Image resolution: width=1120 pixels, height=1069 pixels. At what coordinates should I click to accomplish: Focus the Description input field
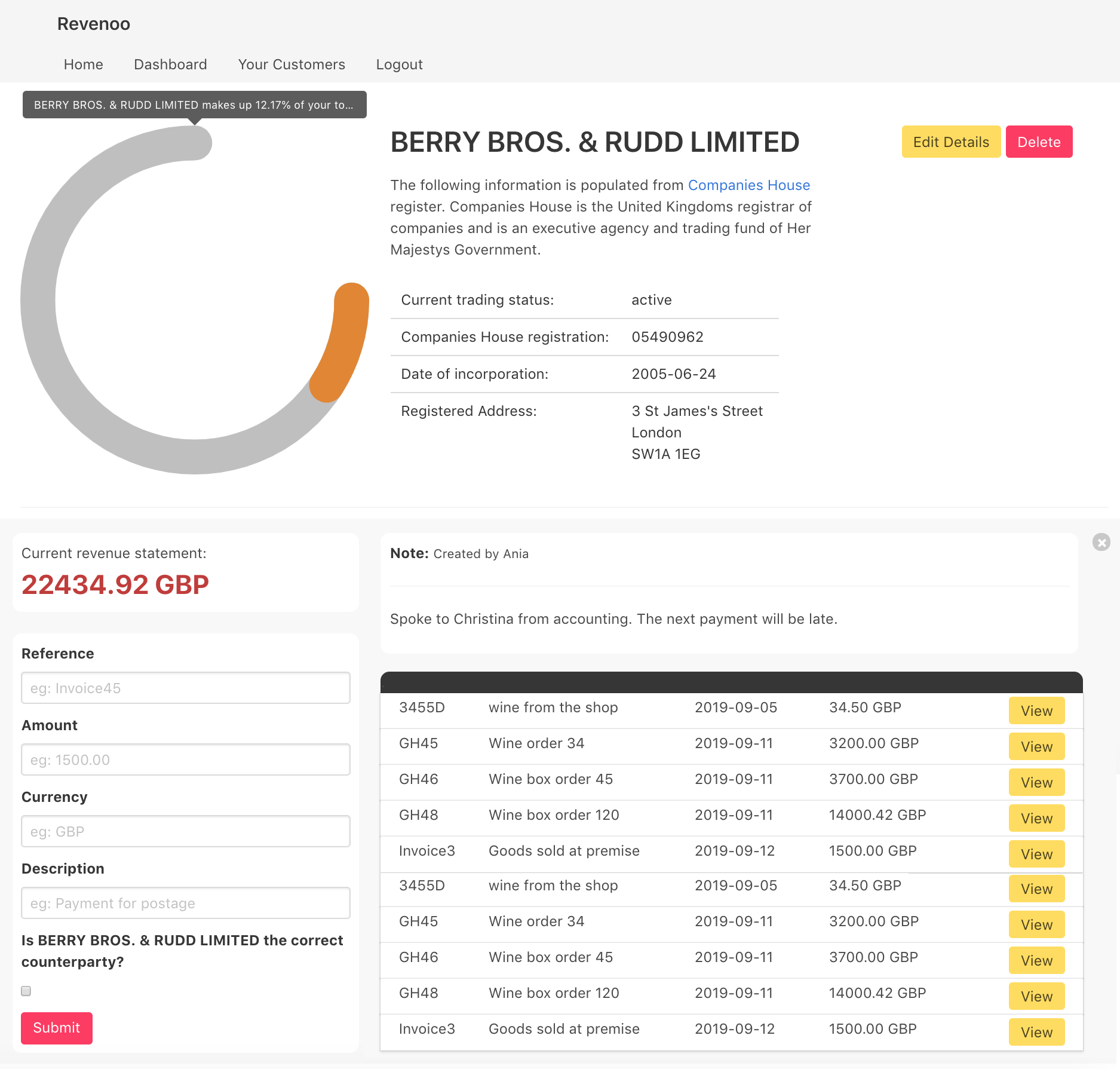pyautogui.click(x=186, y=903)
